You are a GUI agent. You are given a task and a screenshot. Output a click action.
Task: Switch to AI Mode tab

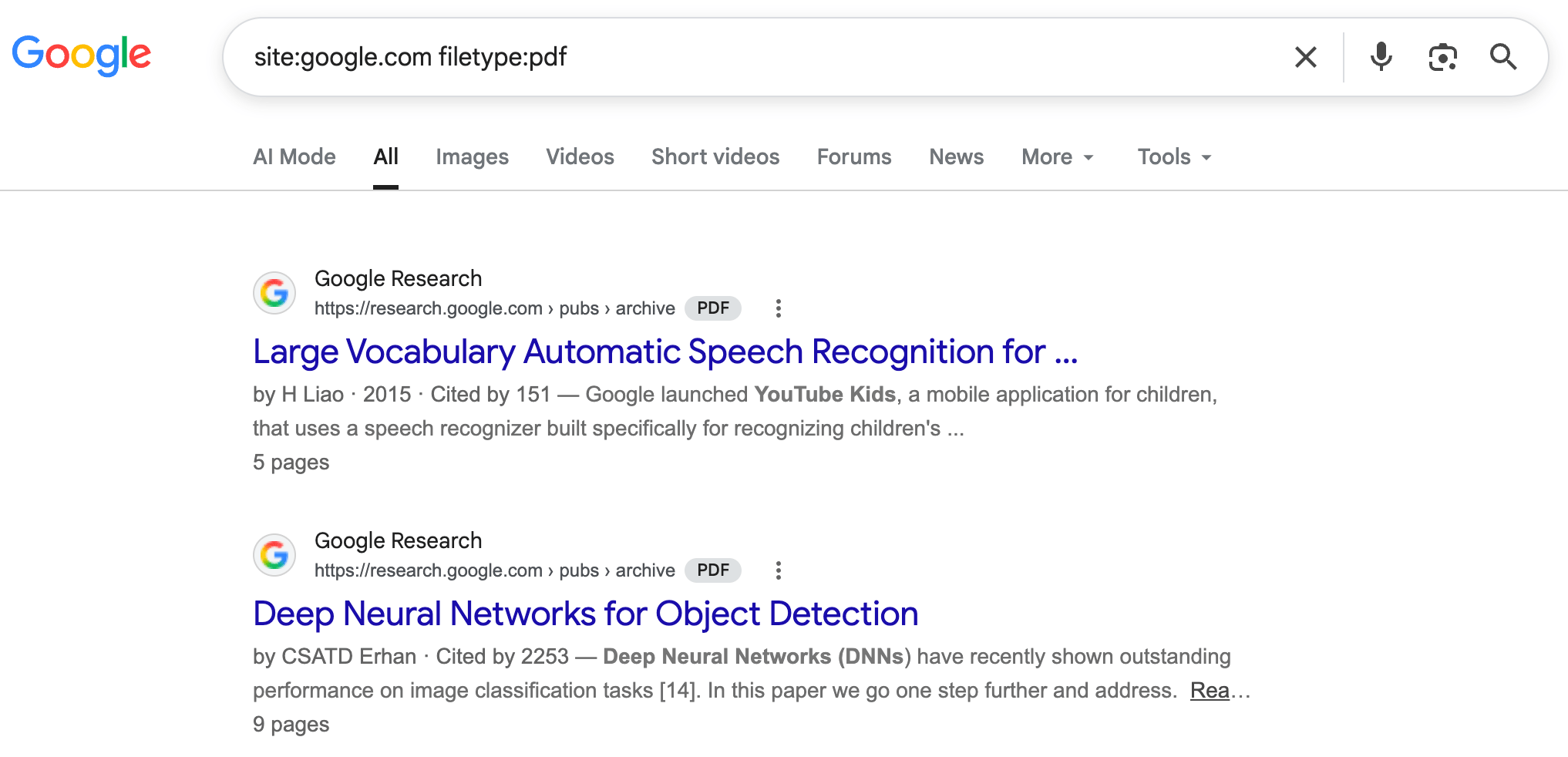(x=294, y=156)
